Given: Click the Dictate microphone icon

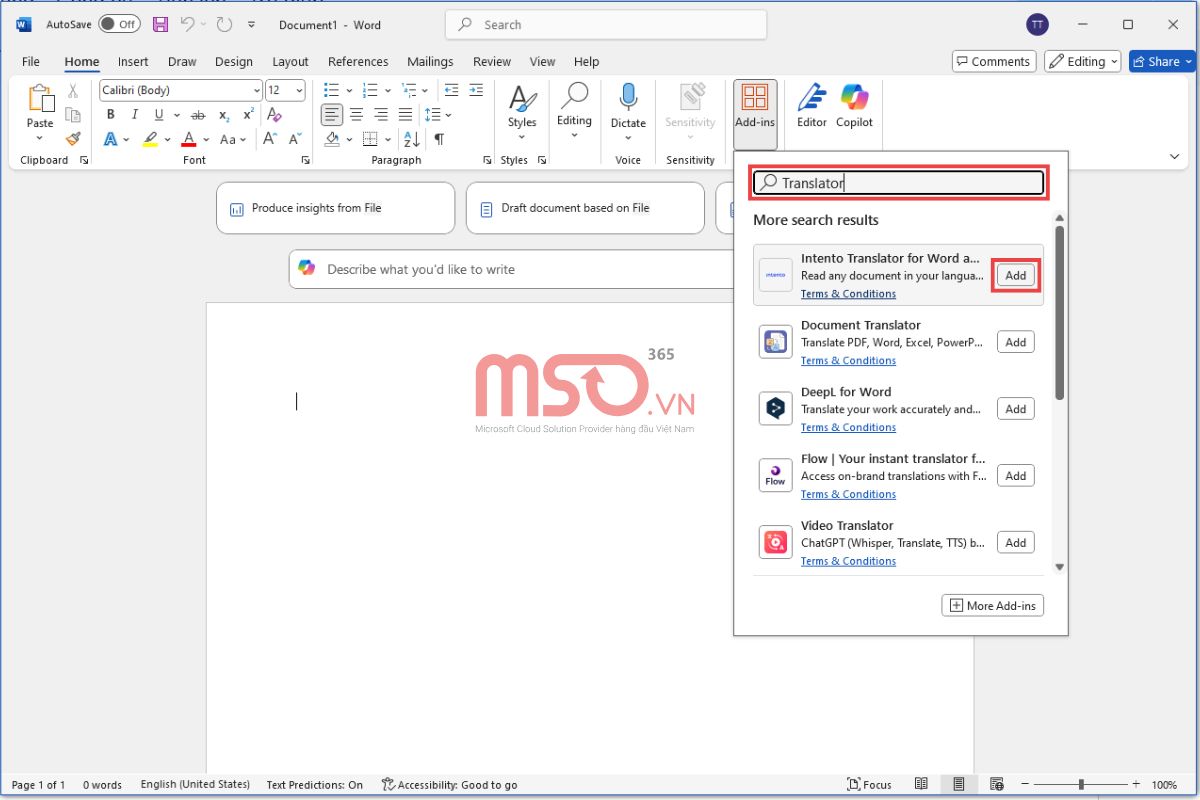Looking at the screenshot, I should coord(628,98).
